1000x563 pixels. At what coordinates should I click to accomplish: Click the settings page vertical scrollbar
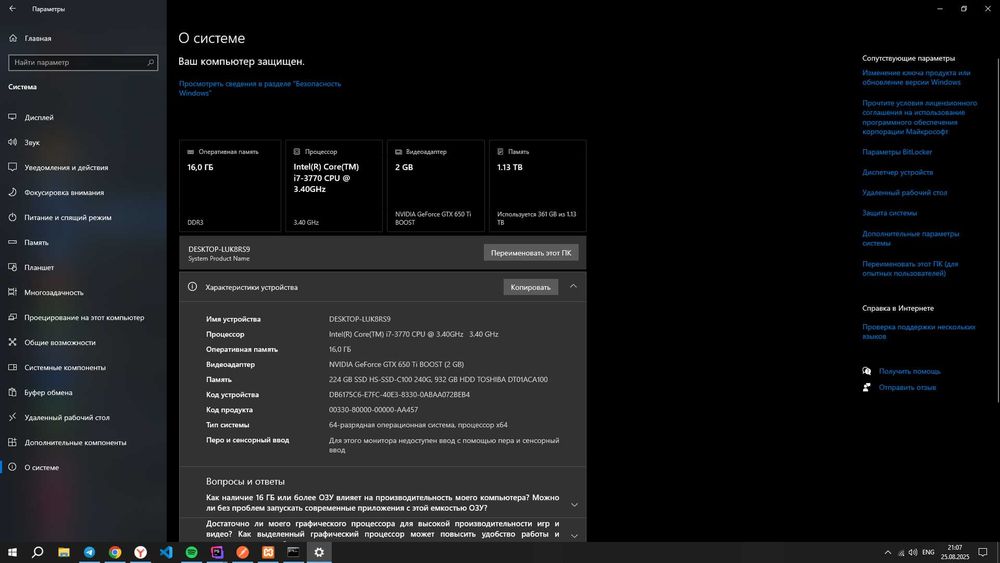[997, 230]
